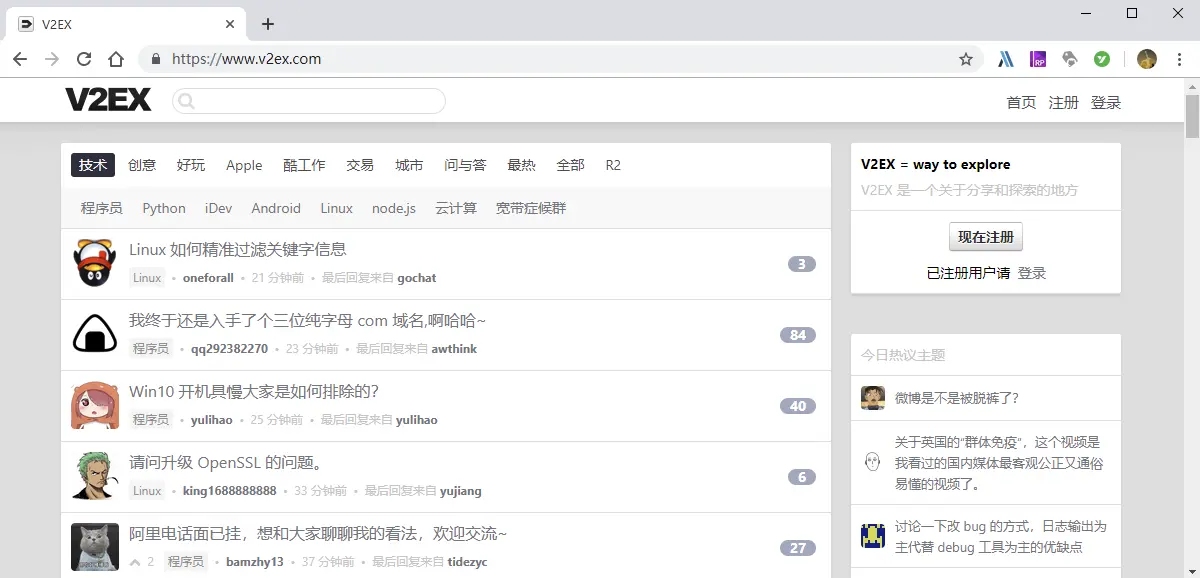This screenshot has width=1200, height=578.
Task: Open the gray puzzle-like extension icon
Action: pyautogui.click(x=1070, y=59)
